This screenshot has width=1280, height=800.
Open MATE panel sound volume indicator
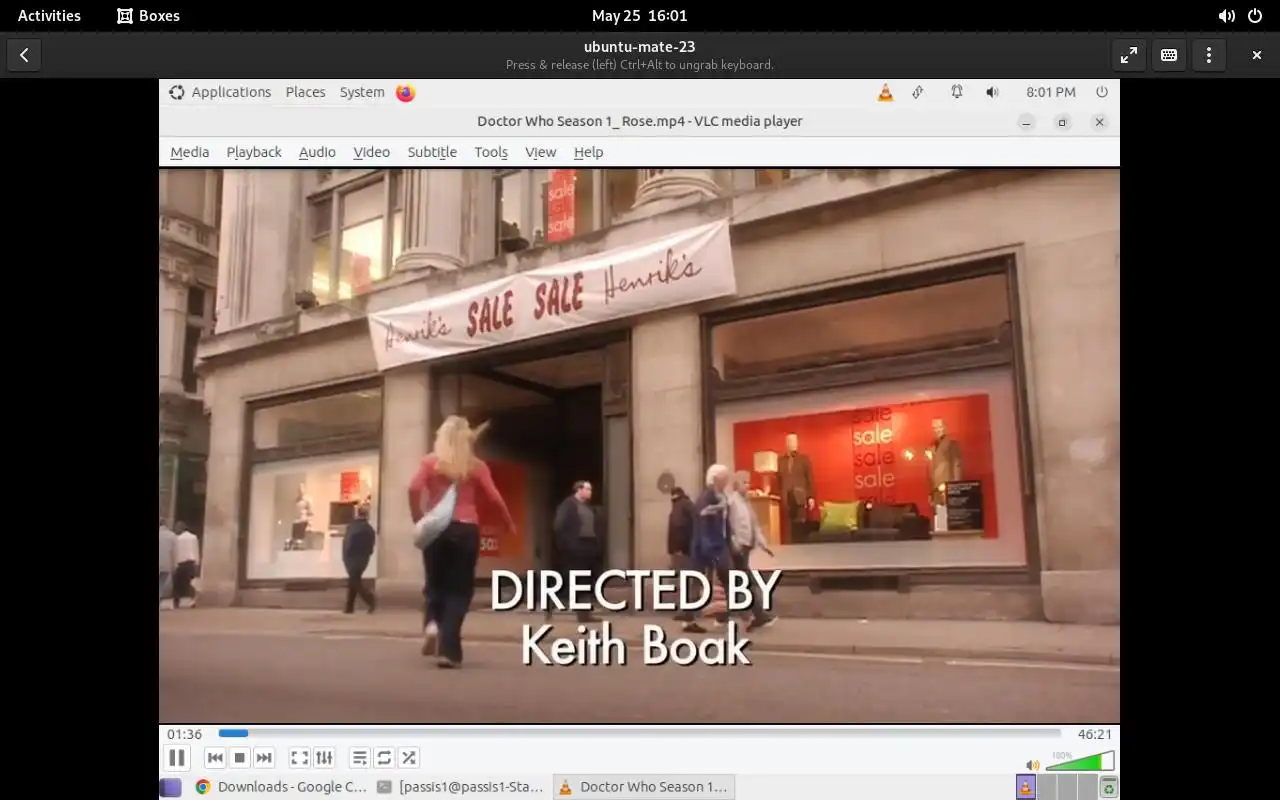pos(992,92)
